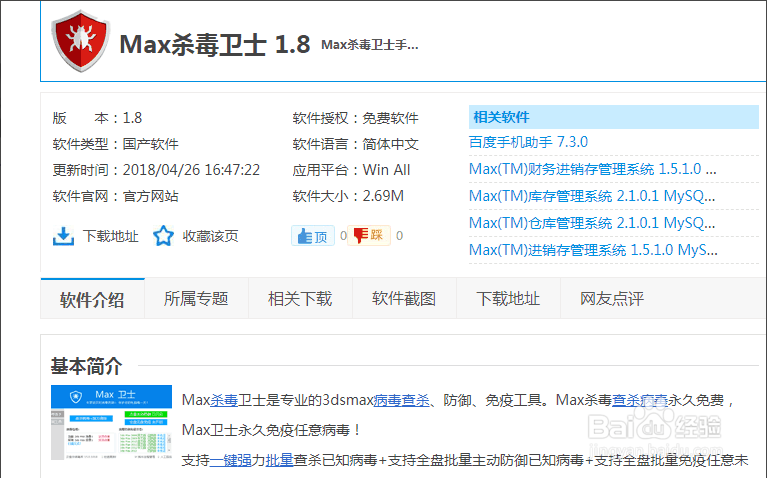
Task: Click the 基本简介 heading
Action: point(87,366)
